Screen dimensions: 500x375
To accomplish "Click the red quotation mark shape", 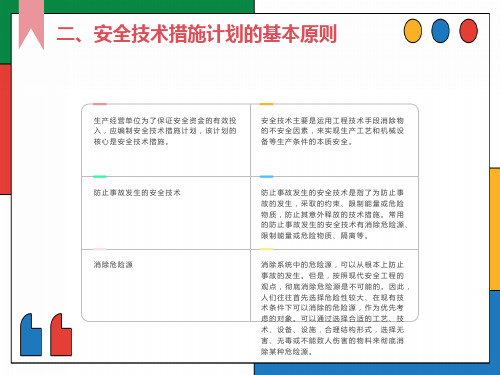I will click(x=61, y=335).
